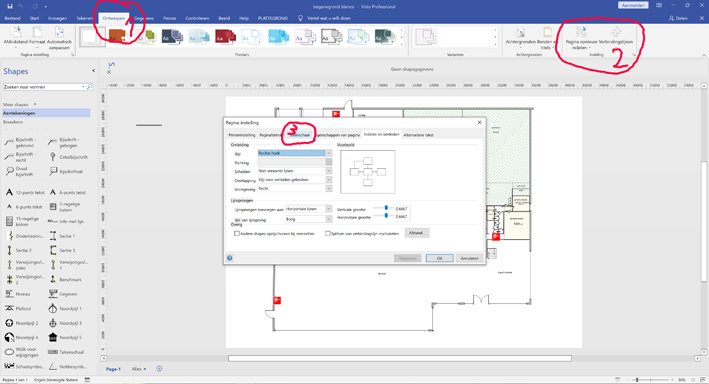The width and height of the screenshot is (709, 384).
Task: Select the 8-punts tekst shape
Action: [x=67, y=192]
